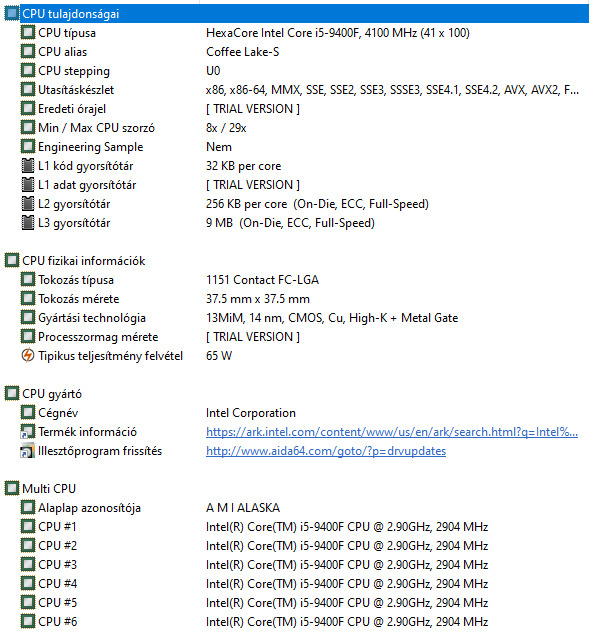Click the icon next to 'Tokozás típusa'
The height and width of the screenshot is (641, 604).
pos(28,280)
